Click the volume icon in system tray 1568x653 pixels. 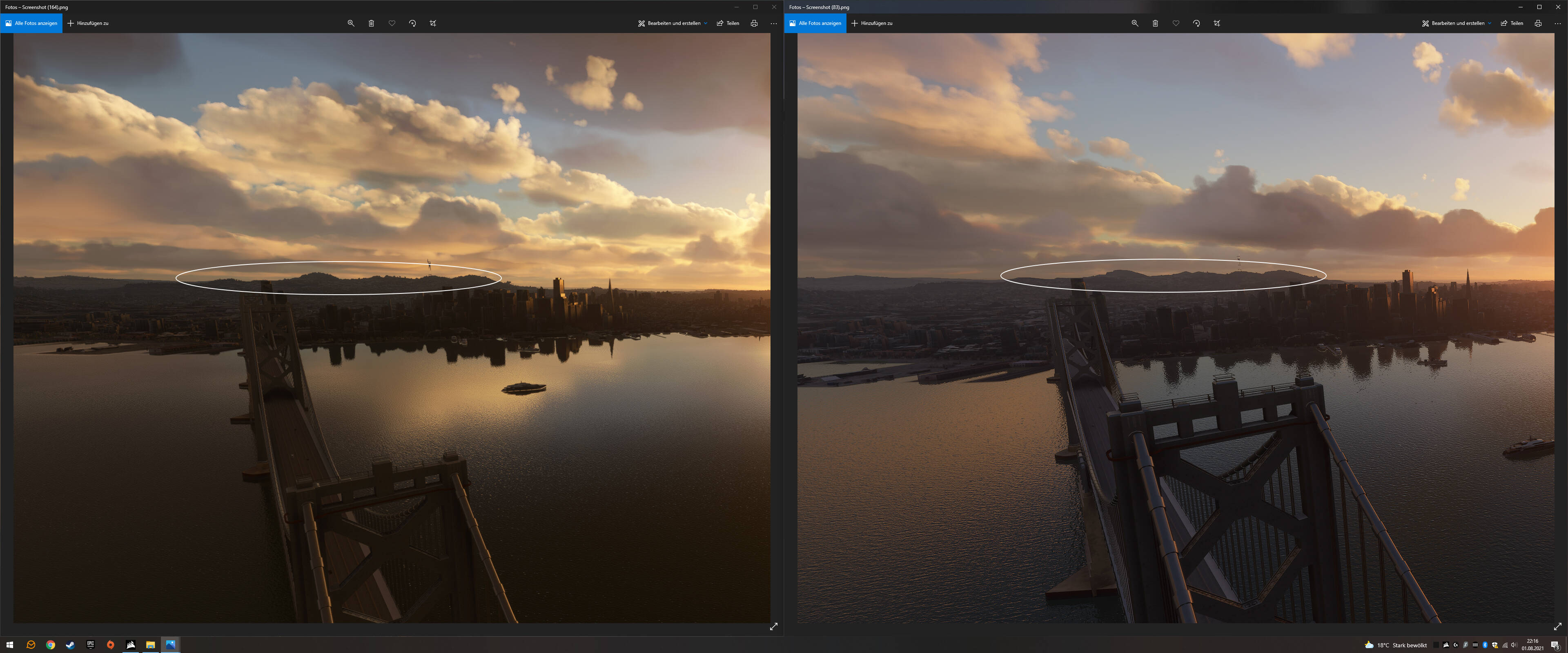coord(1514,645)
